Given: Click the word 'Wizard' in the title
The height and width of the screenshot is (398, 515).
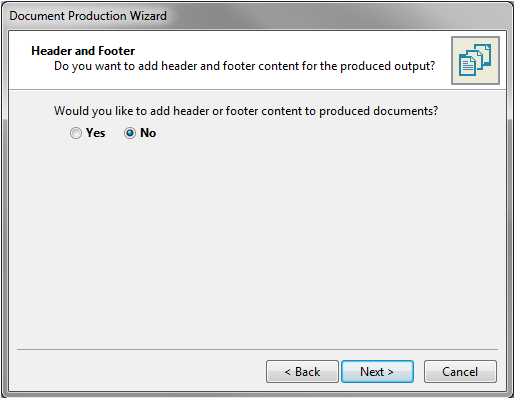Looking at the screenshot, I should [148, 16].
